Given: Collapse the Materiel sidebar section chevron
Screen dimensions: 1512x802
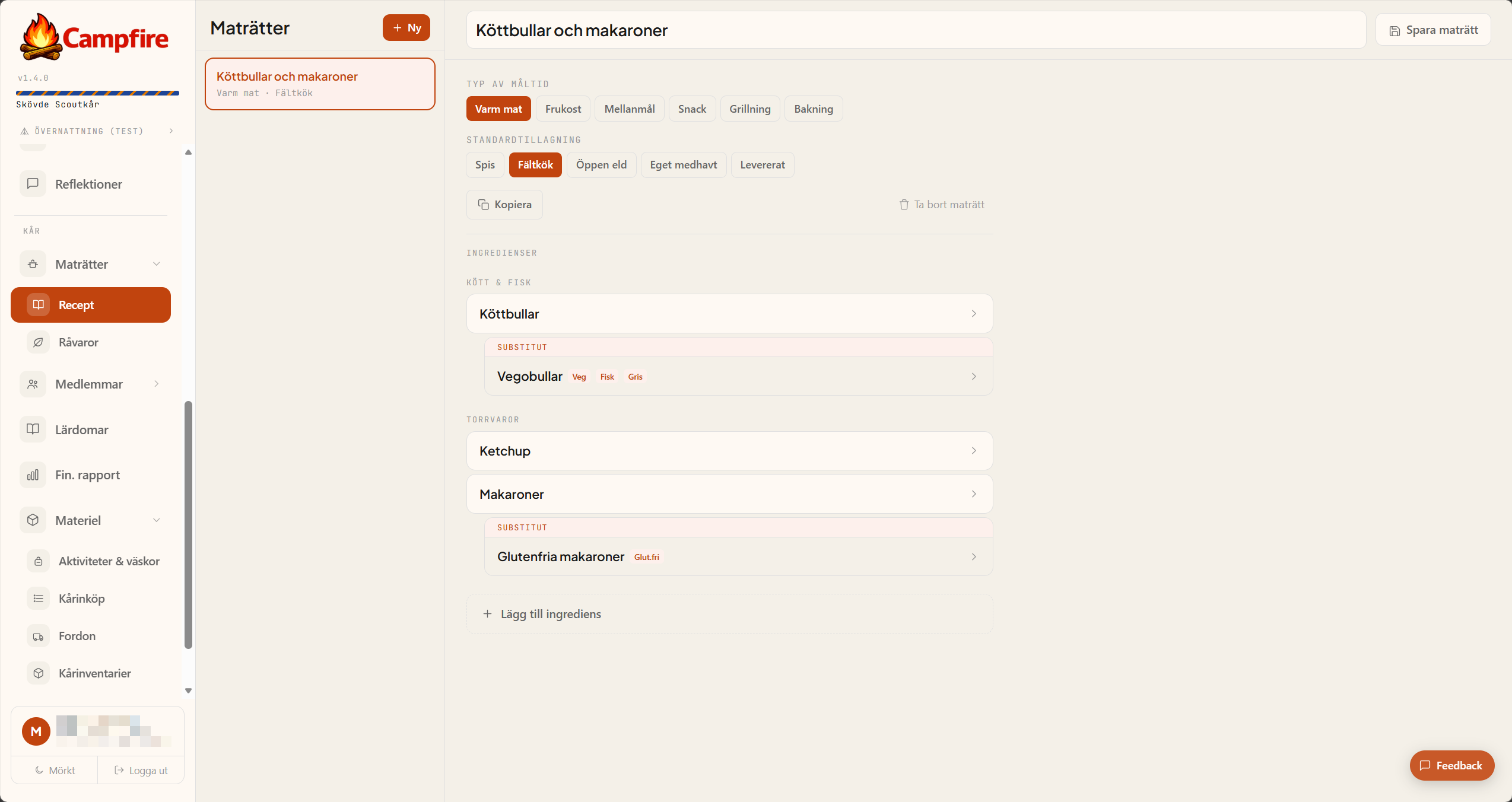Looking at the screenshot, I should [x=157, y=520].
